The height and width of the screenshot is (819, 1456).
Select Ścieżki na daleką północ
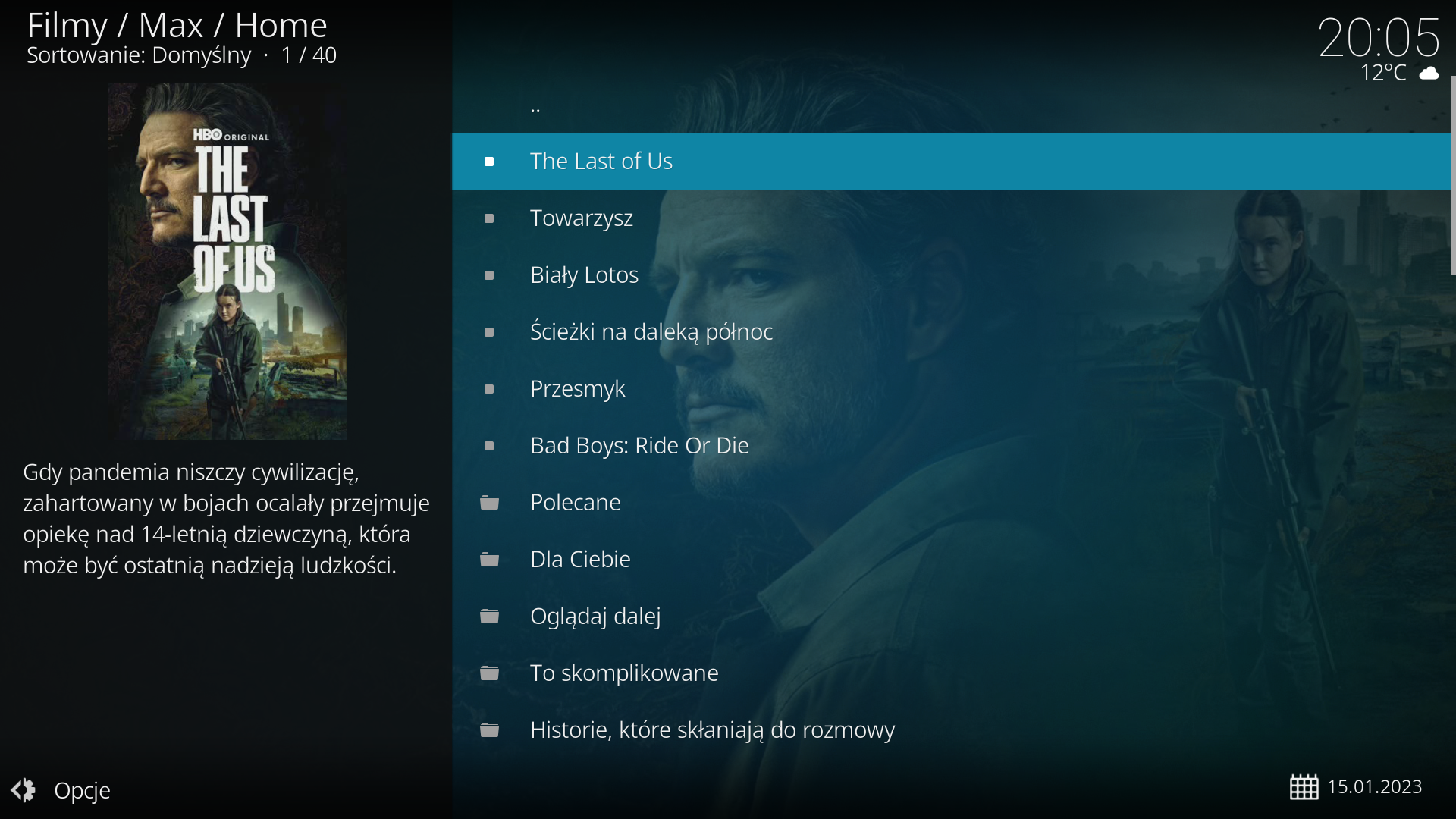[x=951, y=331]
